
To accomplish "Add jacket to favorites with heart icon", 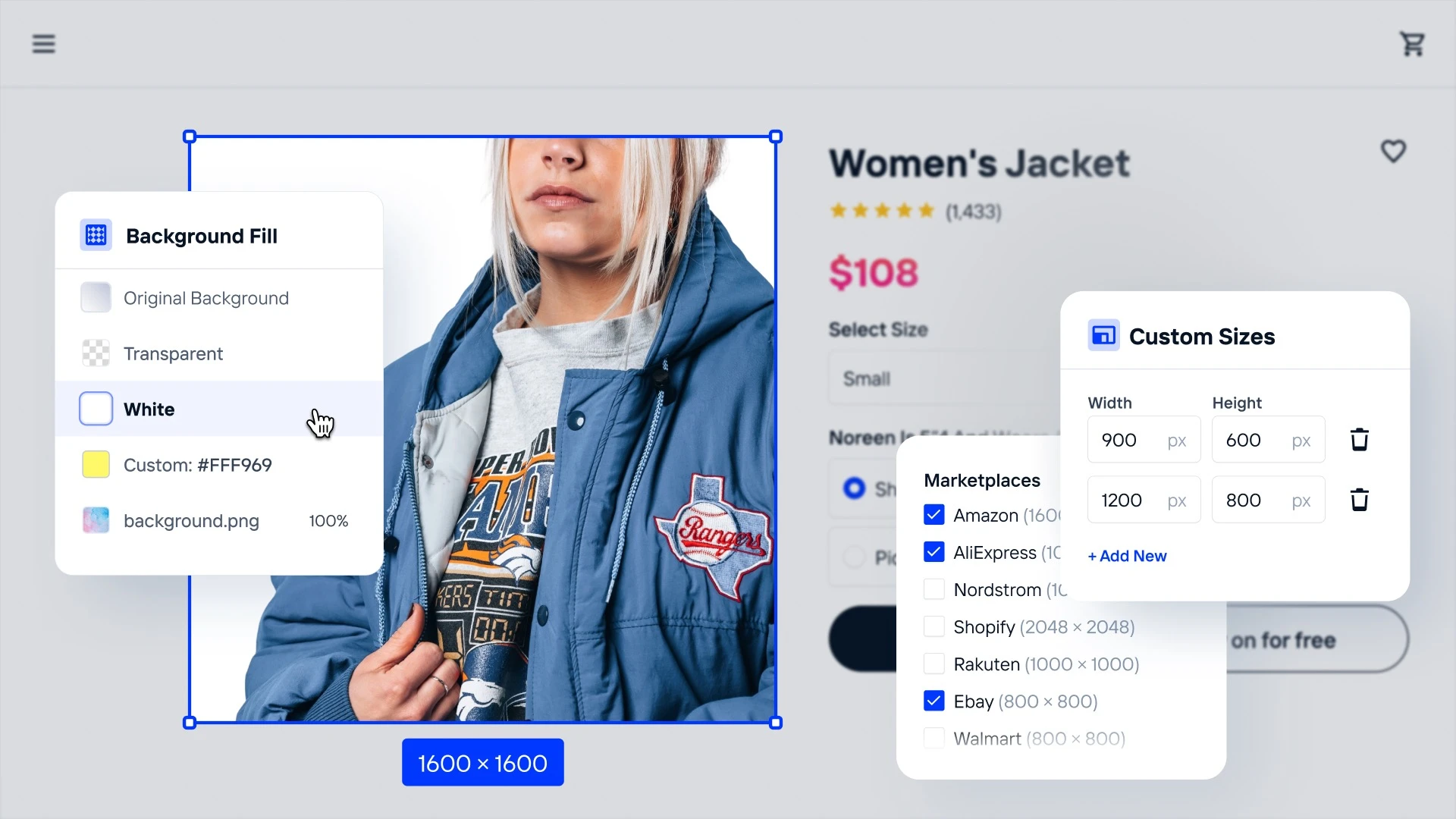I will [x=1393, y=151].
